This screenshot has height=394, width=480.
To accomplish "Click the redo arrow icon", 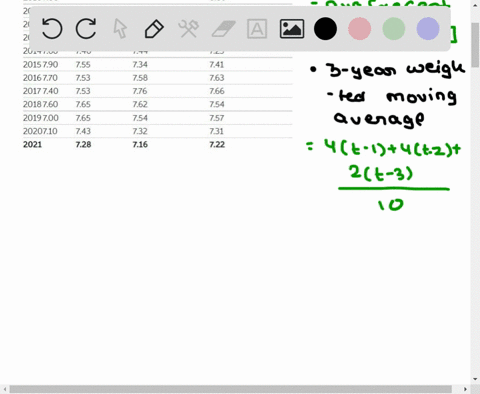I will tap(86, 29).
